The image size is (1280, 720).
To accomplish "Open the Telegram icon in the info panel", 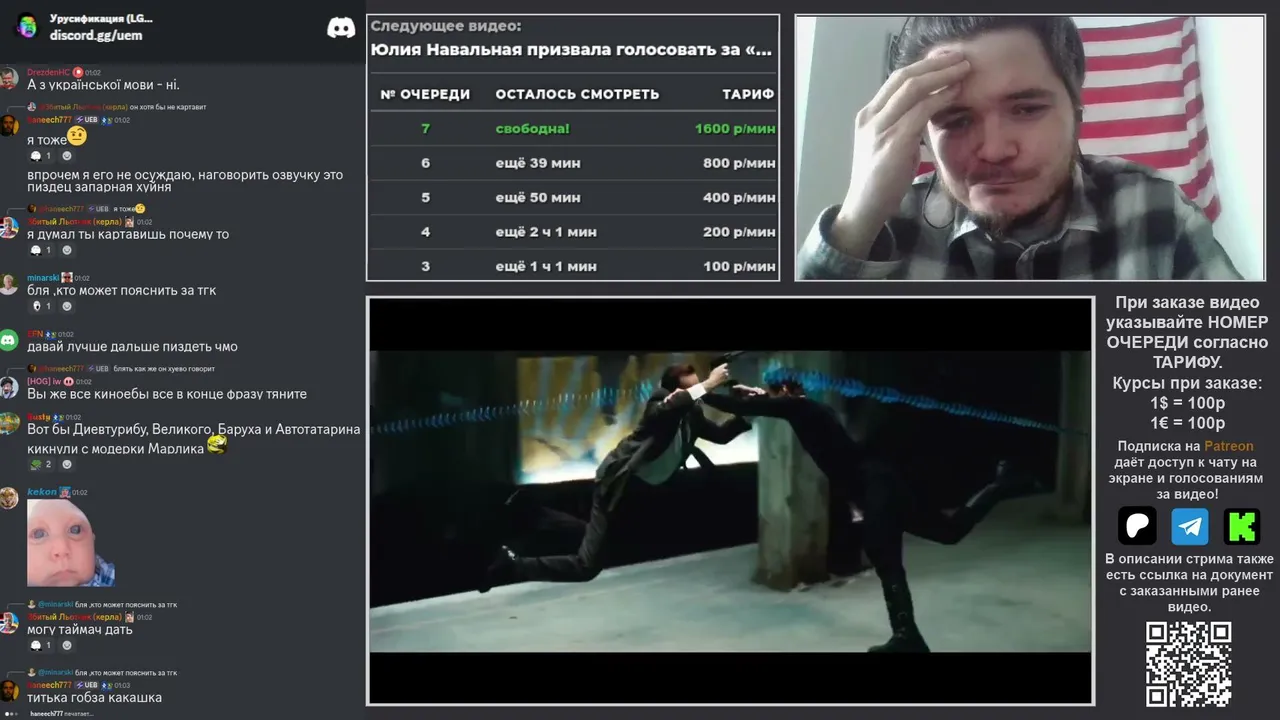I will [1190, 526].
